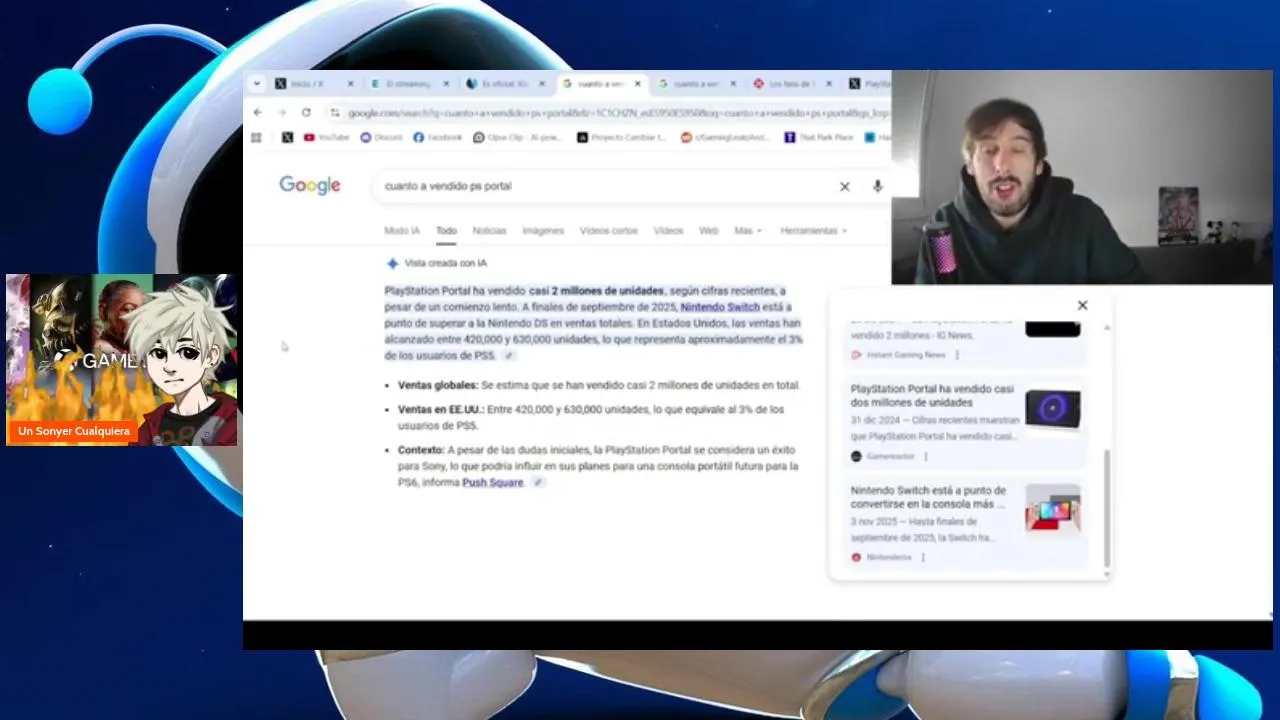Viewport: 1280px width, 720px height.
Task: Open the Discord bookmark
Action: (381, 137)
